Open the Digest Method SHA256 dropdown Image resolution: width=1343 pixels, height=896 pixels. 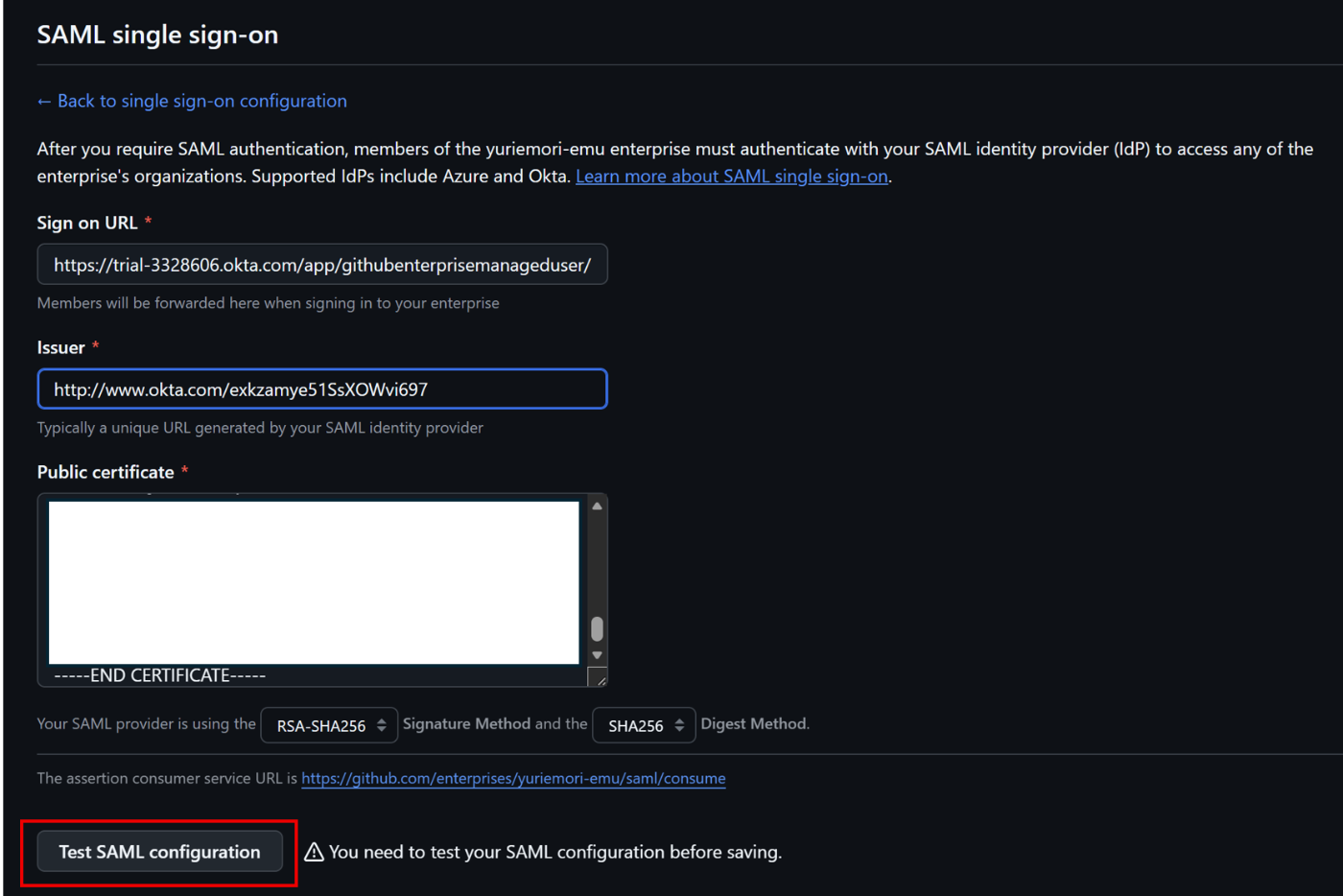pos(644,725)
